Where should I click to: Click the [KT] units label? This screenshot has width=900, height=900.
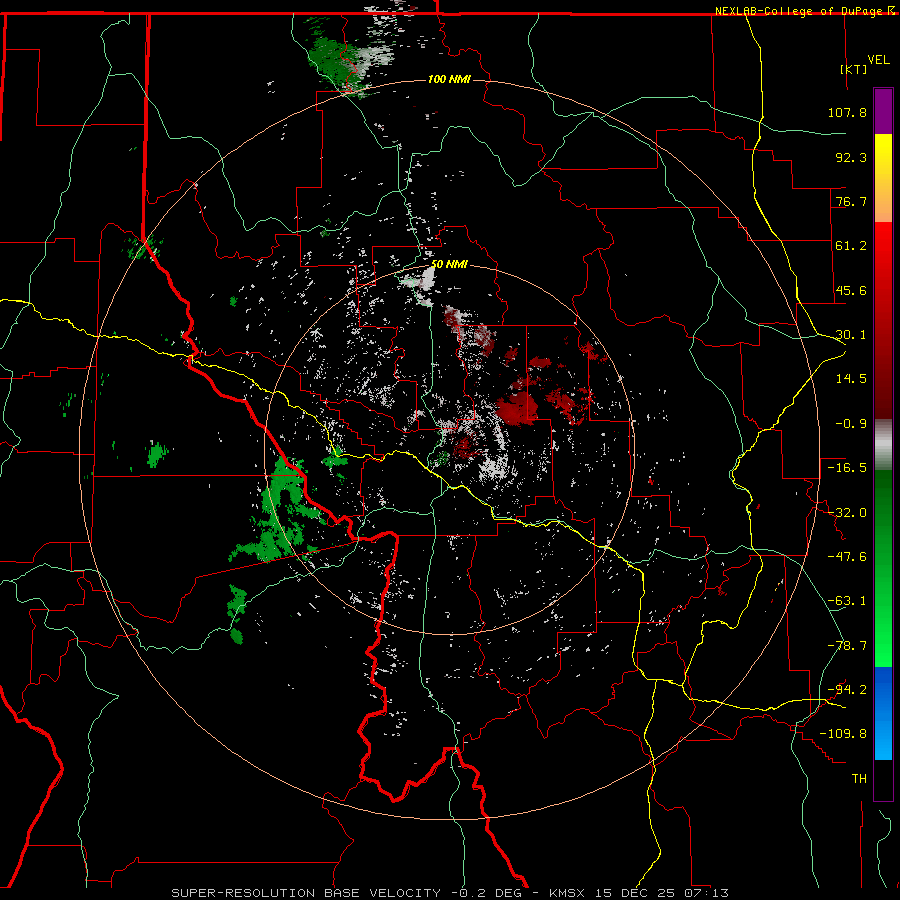(854, 69)
